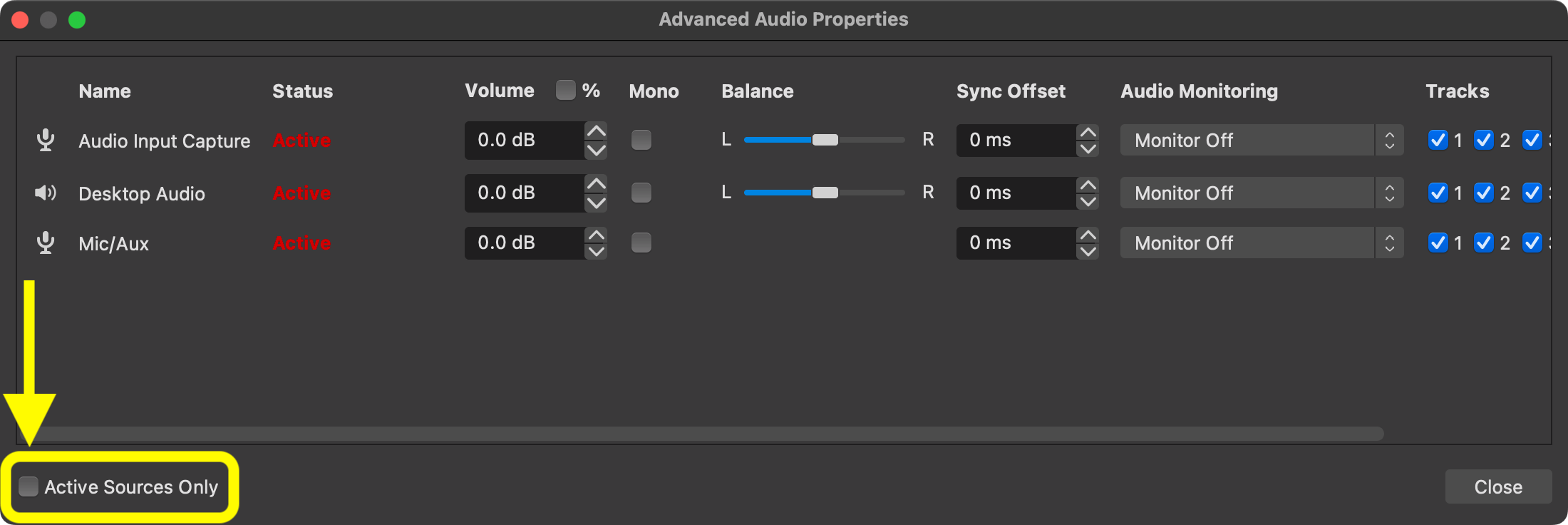Click the horizontal scrollbar of the sources list

702,434
